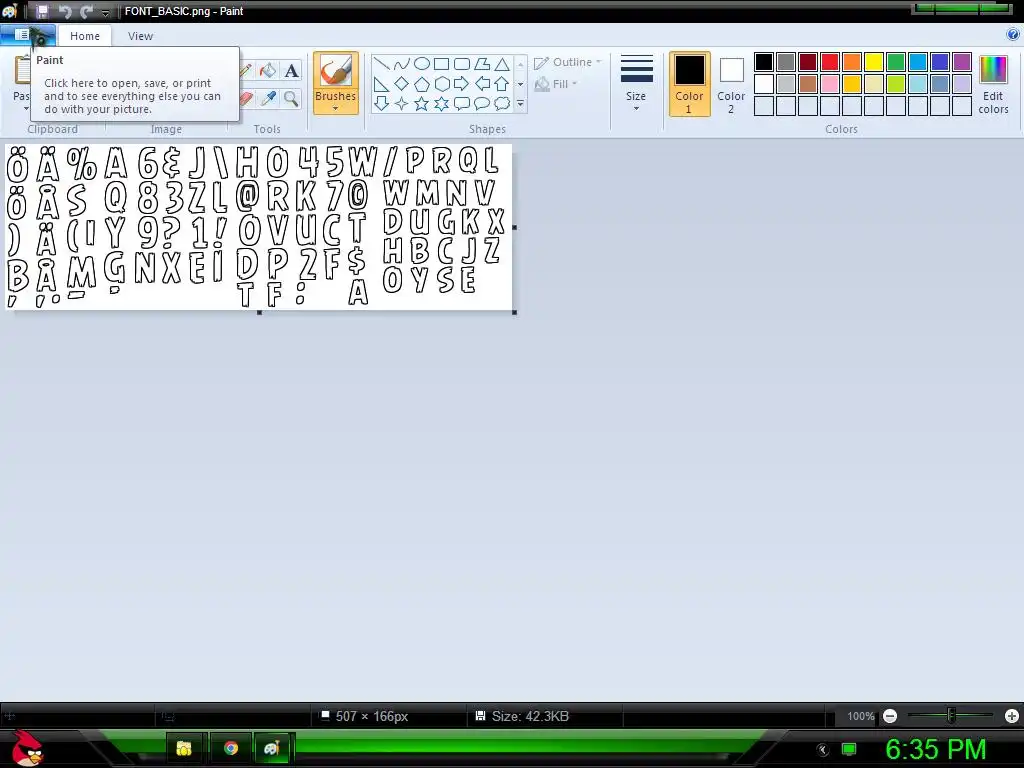Click the font sheet canvas
Viewport: 1024px width, 768px height.
(x=259, y=227)
